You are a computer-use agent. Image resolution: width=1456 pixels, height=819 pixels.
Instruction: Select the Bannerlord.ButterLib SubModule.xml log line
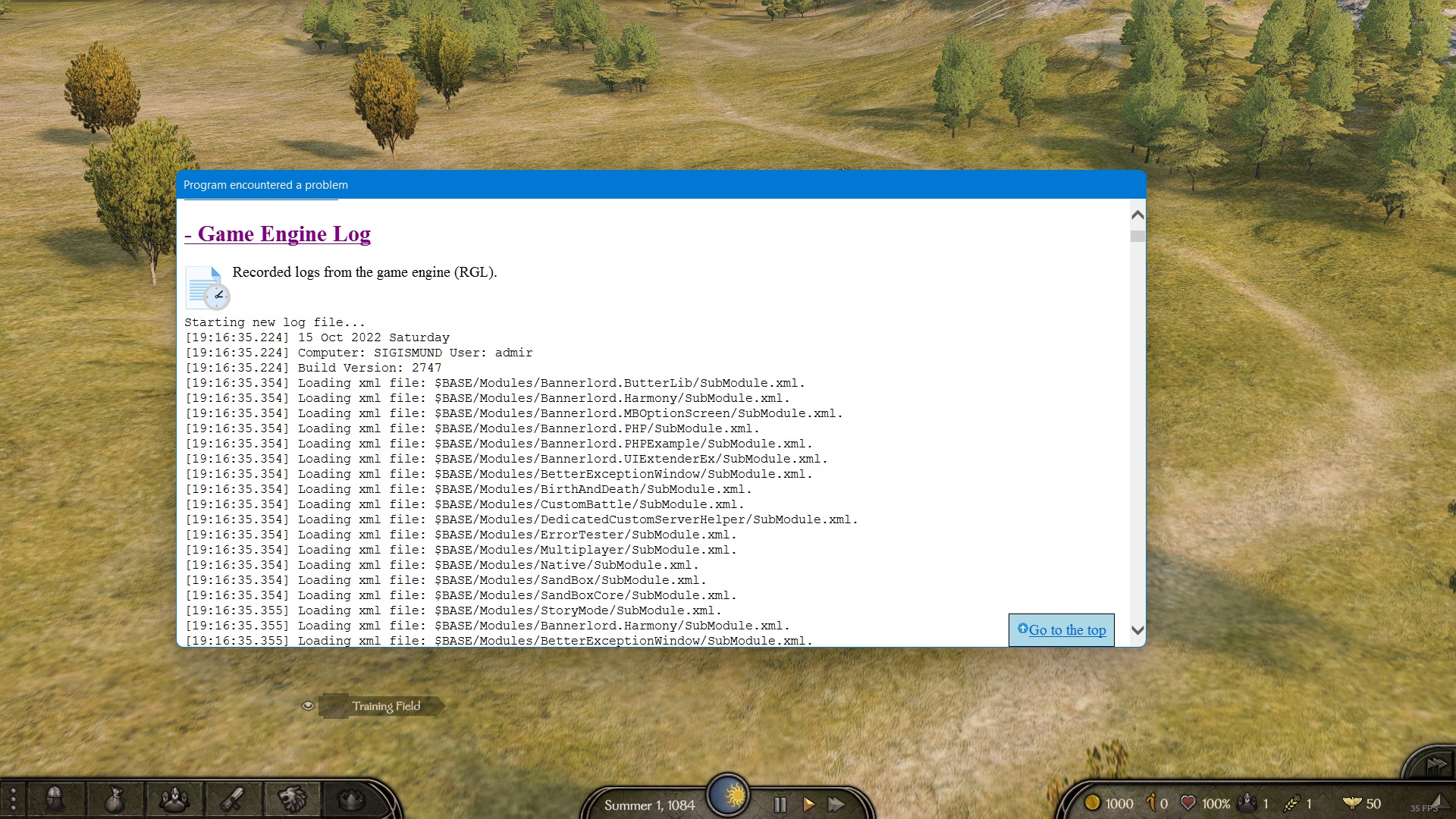click(494, 383)
